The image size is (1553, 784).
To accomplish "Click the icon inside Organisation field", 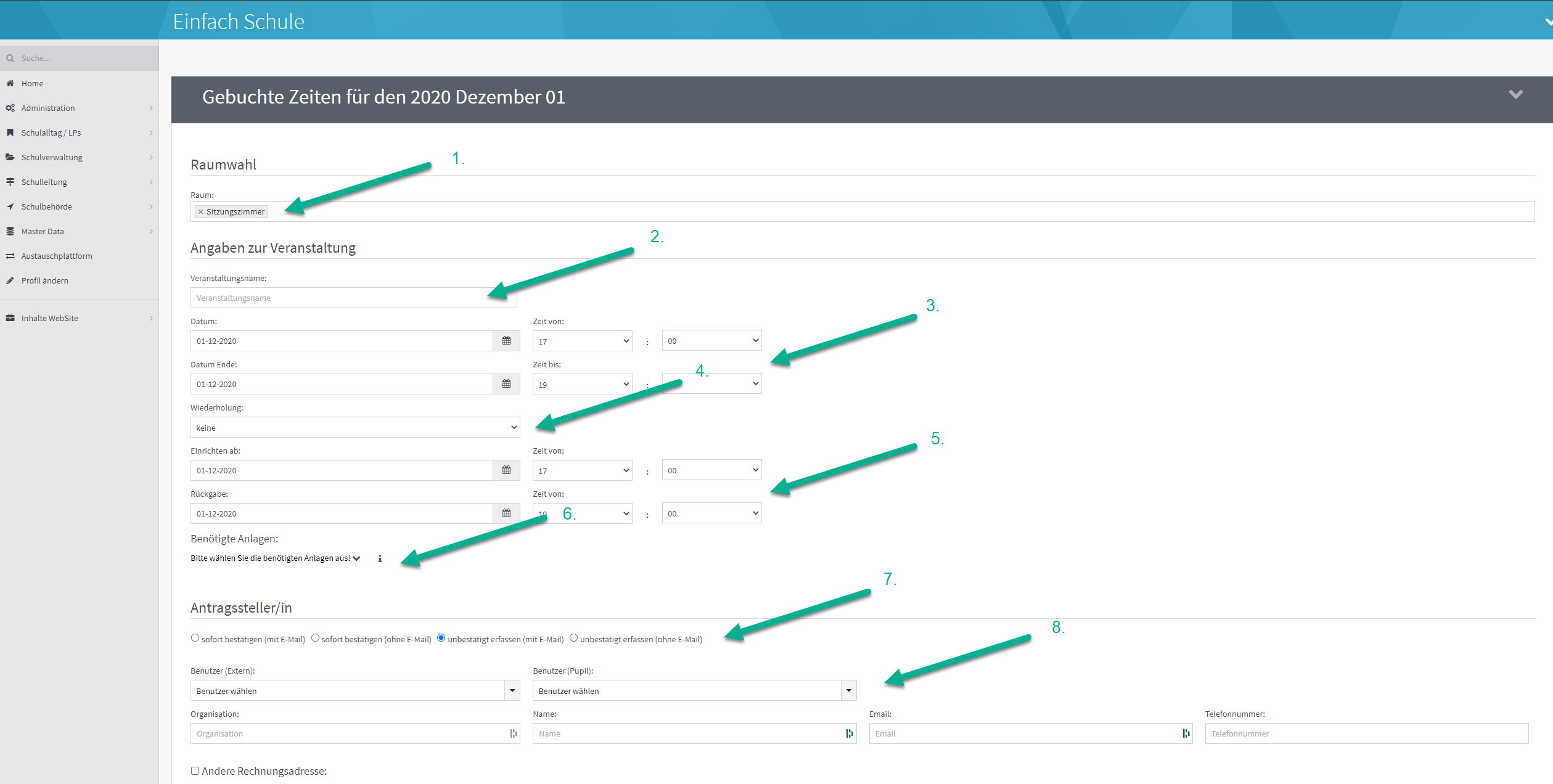I will (513, 733).
